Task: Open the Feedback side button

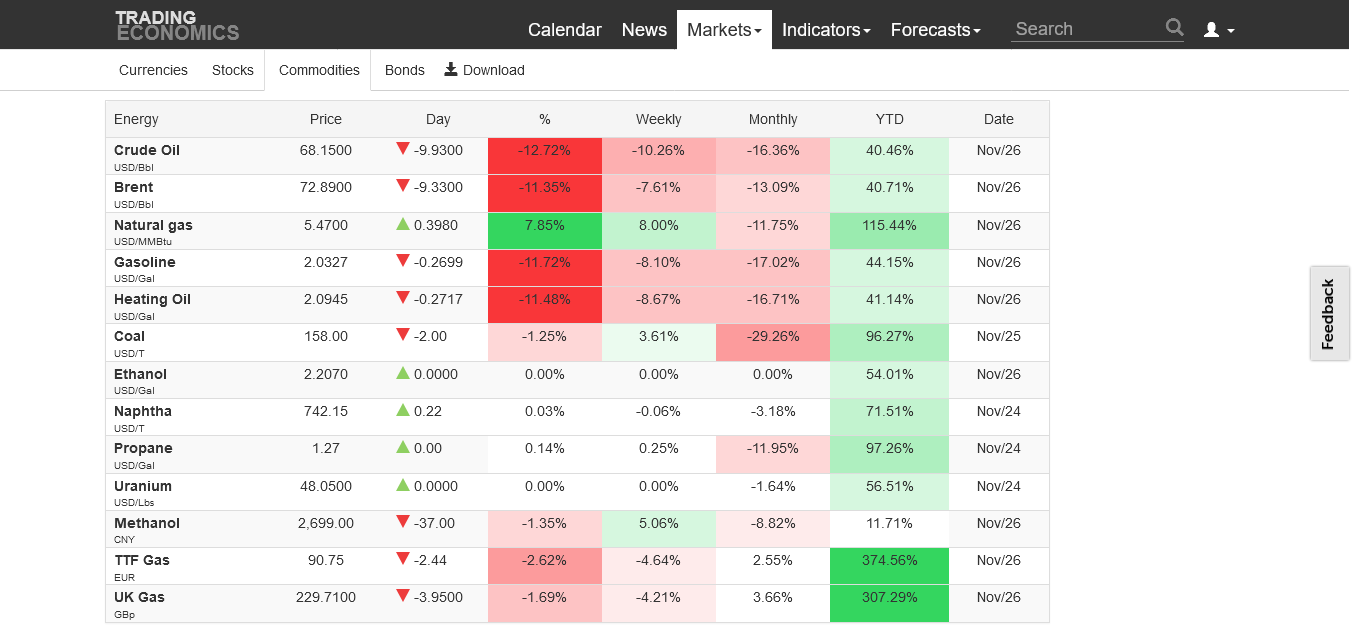Action: click(1328, 314)
